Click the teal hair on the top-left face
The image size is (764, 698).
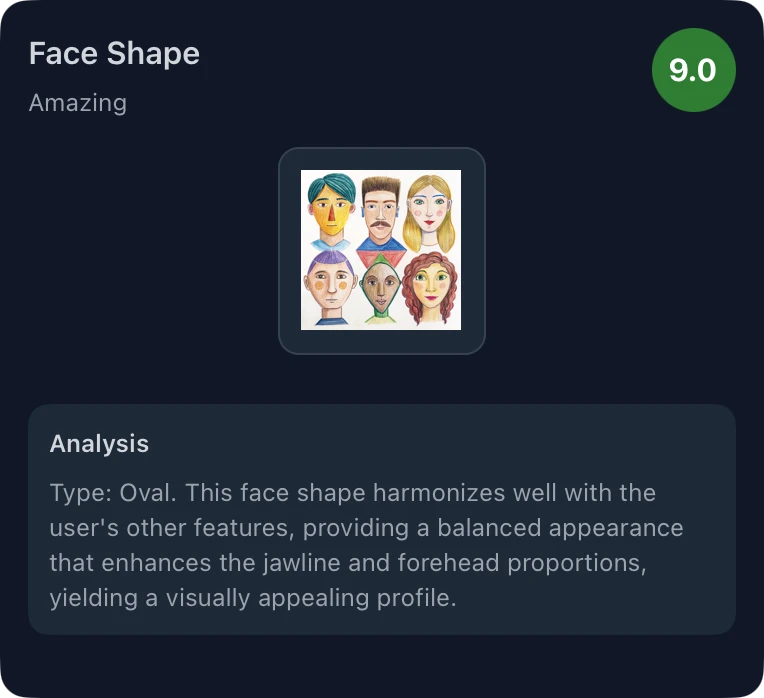[x=330, y=185]
